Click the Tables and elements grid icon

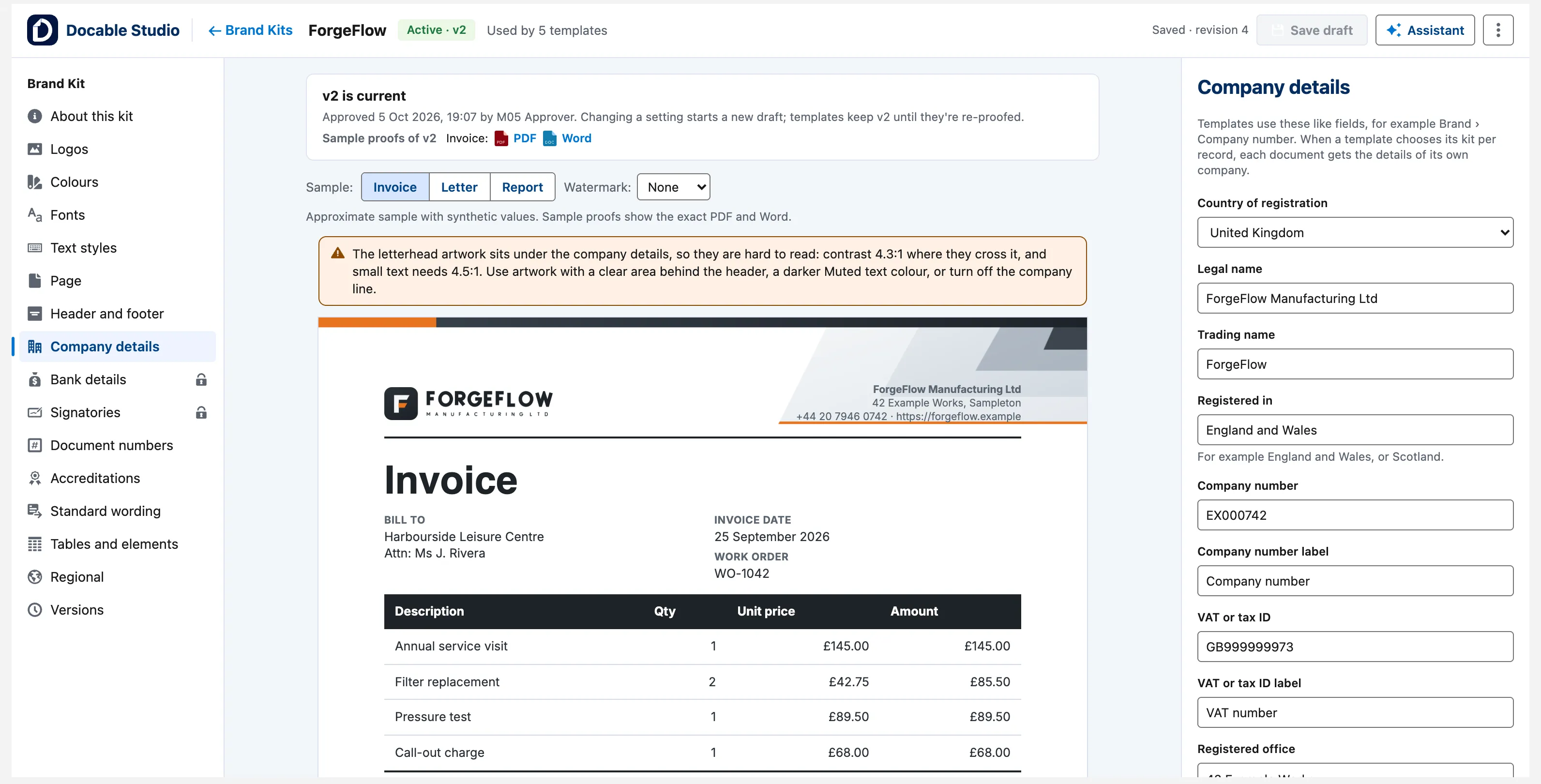tap(35, 543)
